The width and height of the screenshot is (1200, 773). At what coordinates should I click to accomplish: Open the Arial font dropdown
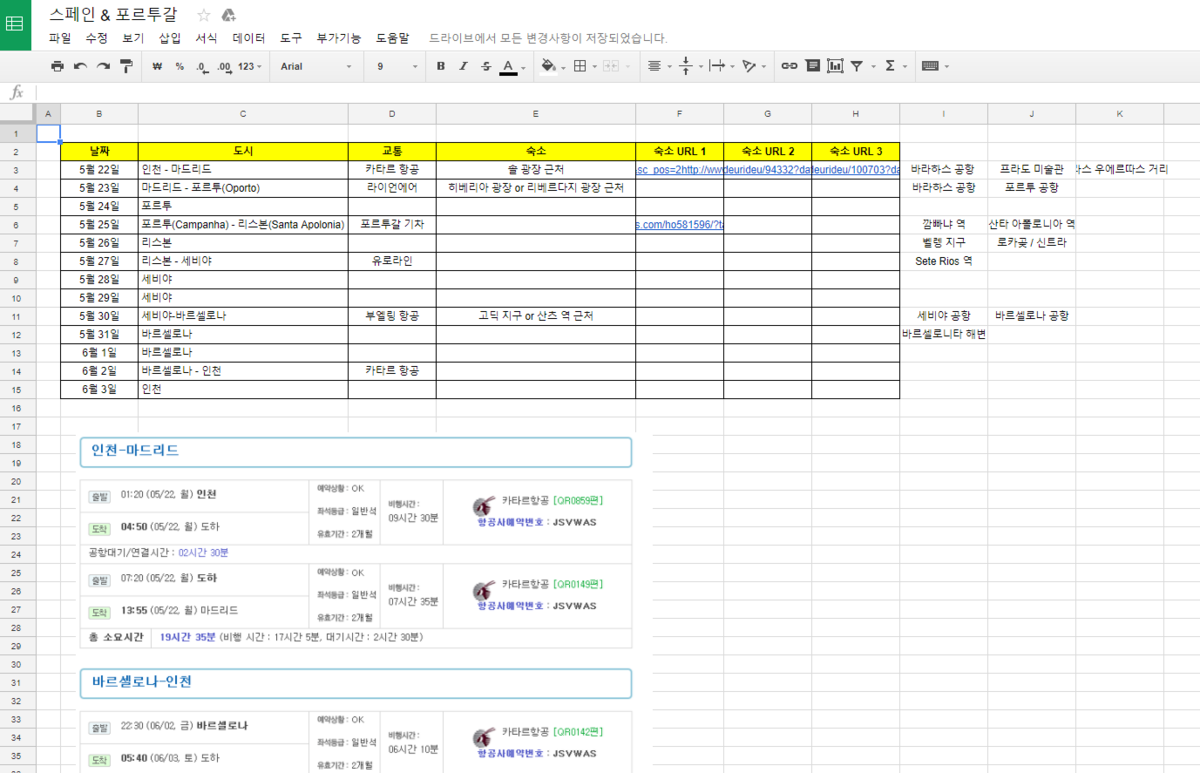[x=317, y=66]
